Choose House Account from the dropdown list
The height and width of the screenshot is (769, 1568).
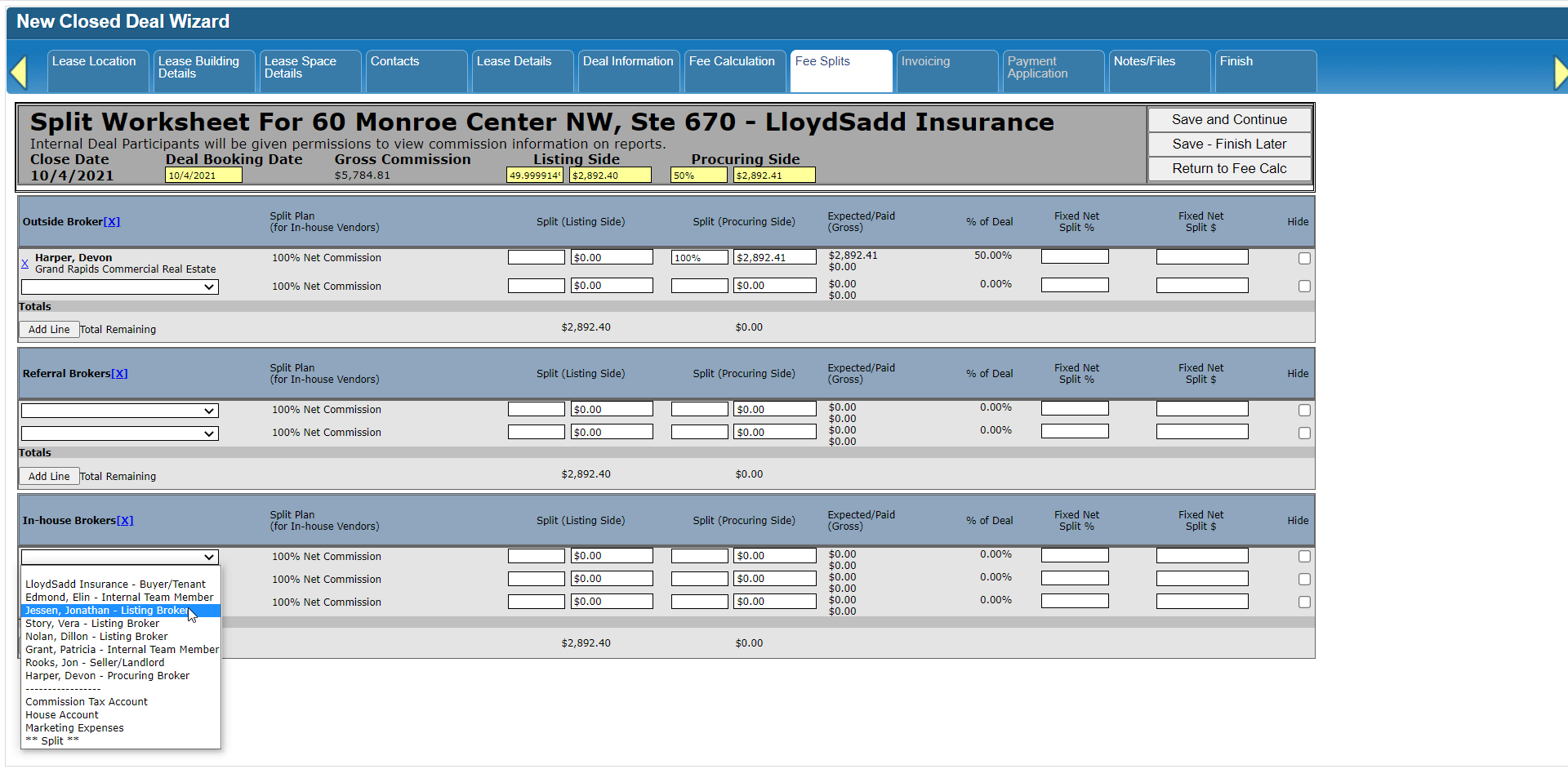[62, 715]
